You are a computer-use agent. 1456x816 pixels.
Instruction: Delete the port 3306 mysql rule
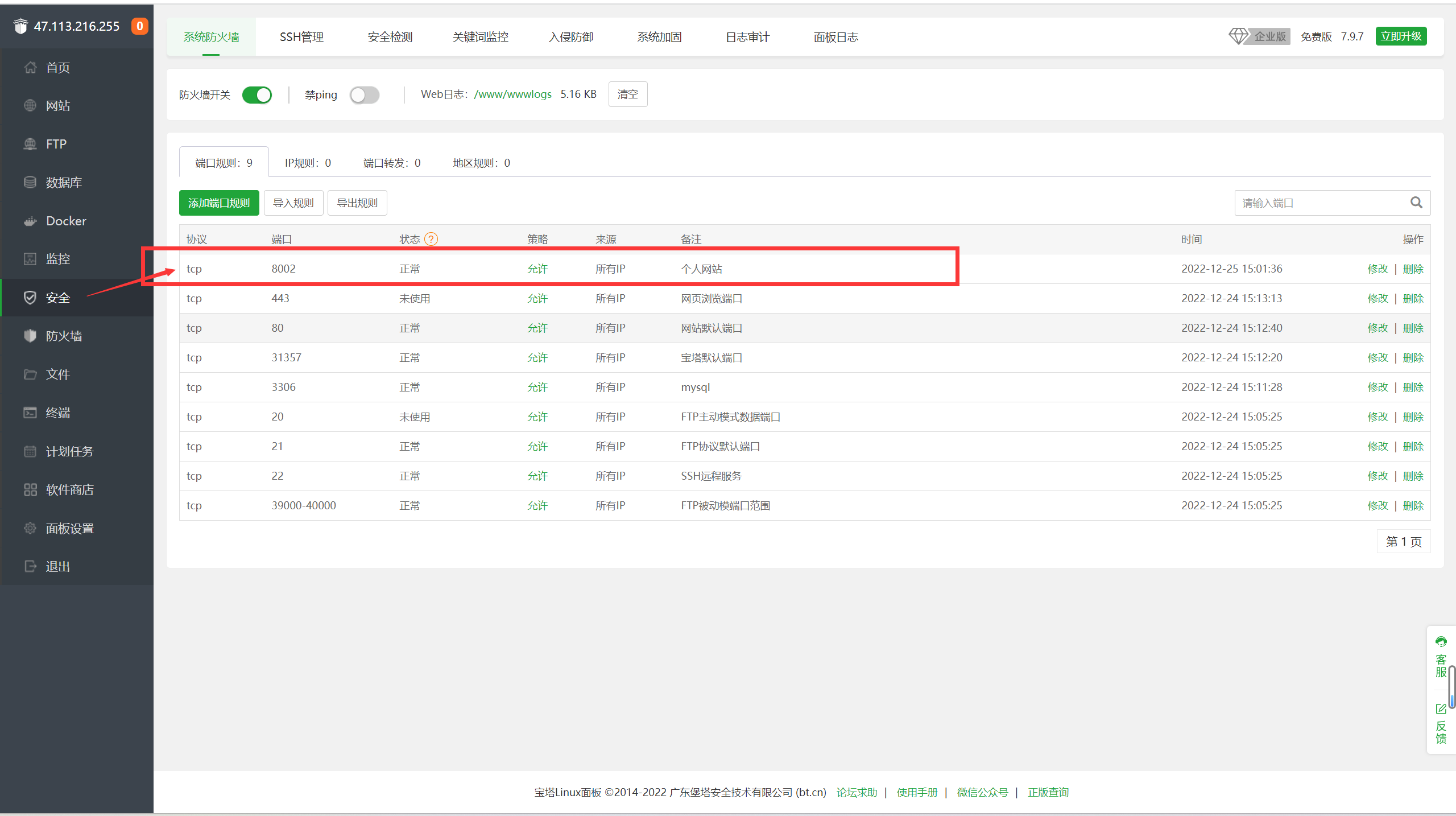[1413, 388]
